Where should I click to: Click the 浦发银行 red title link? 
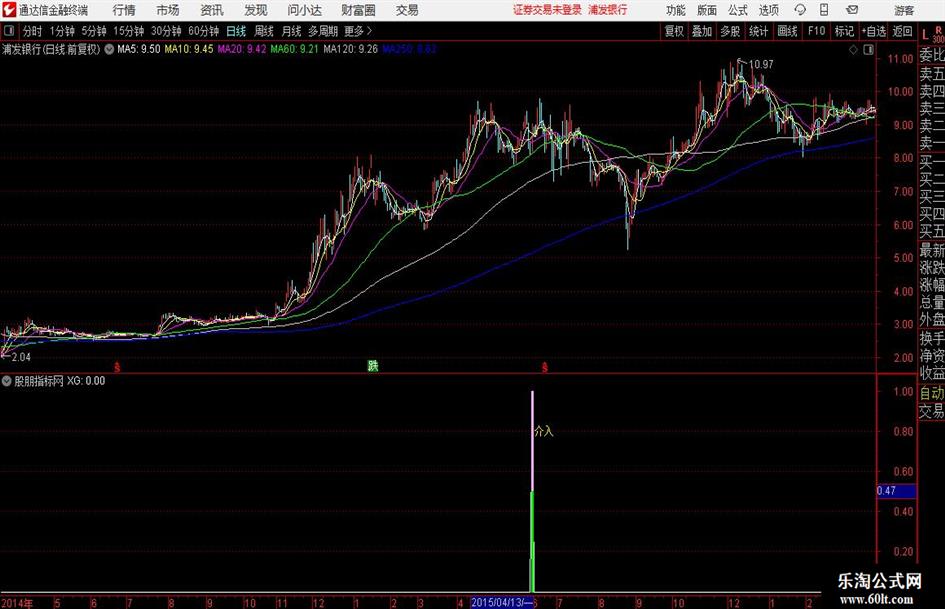tap(608, 10)
